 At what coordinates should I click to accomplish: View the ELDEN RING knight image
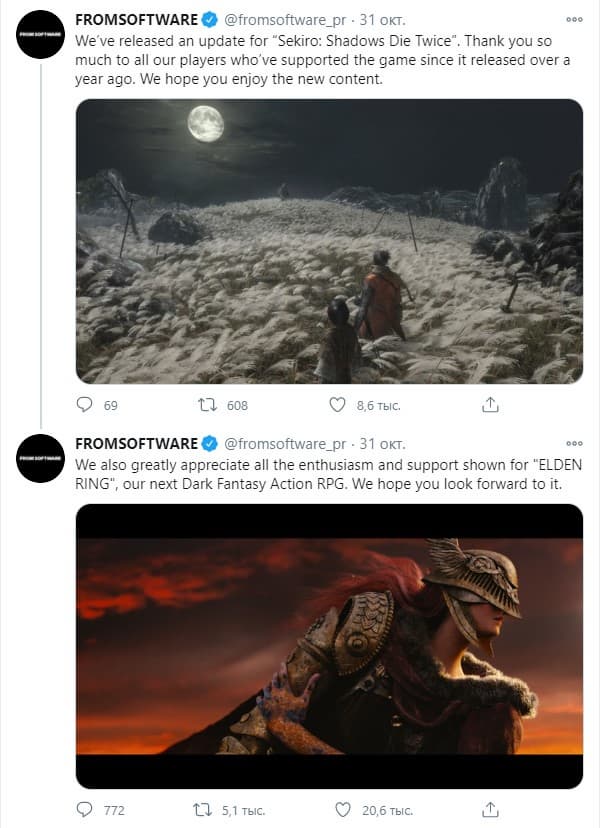point(329,646)
